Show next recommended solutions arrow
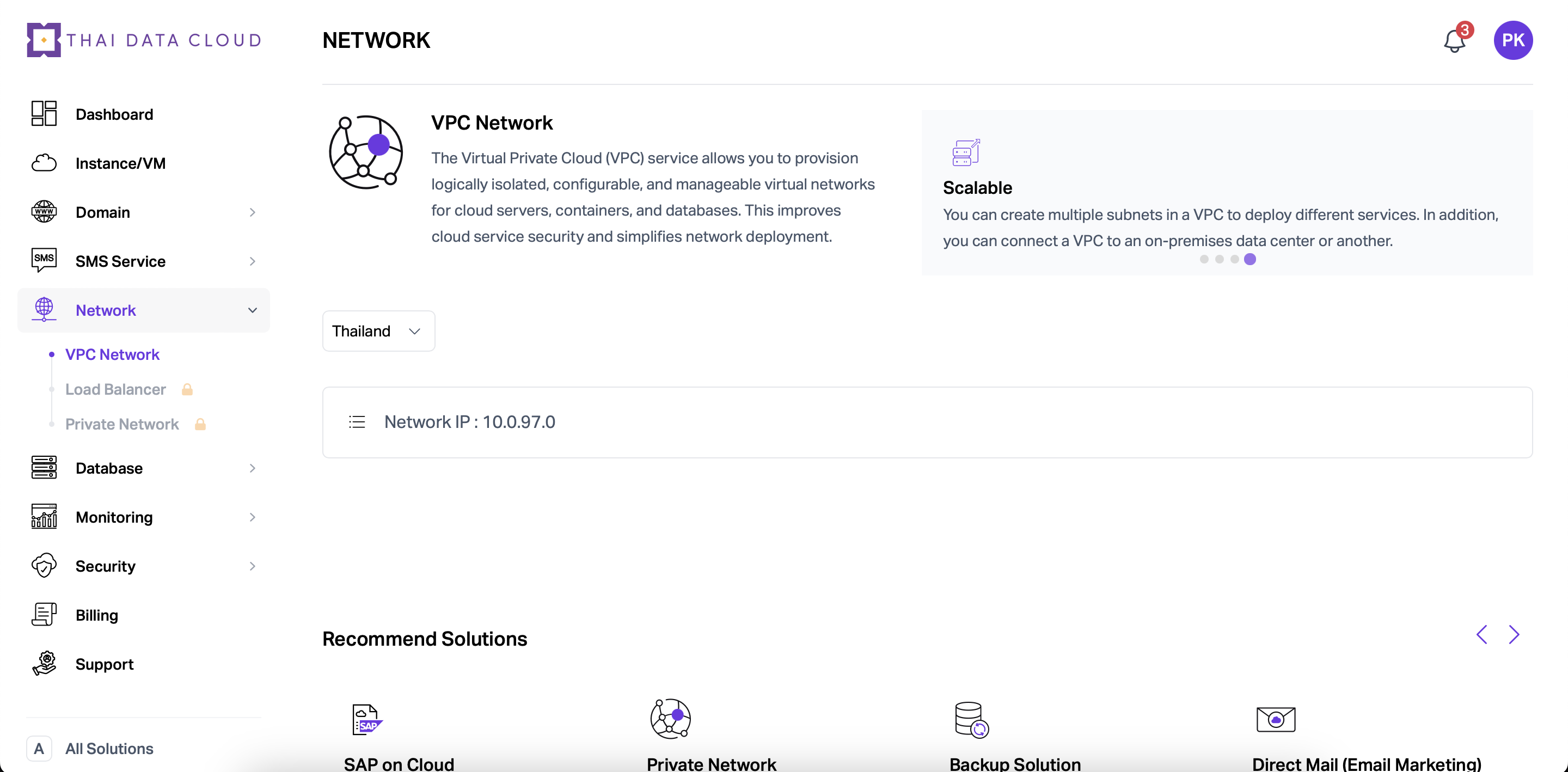1568x772 pixels. pos(1514,634)
